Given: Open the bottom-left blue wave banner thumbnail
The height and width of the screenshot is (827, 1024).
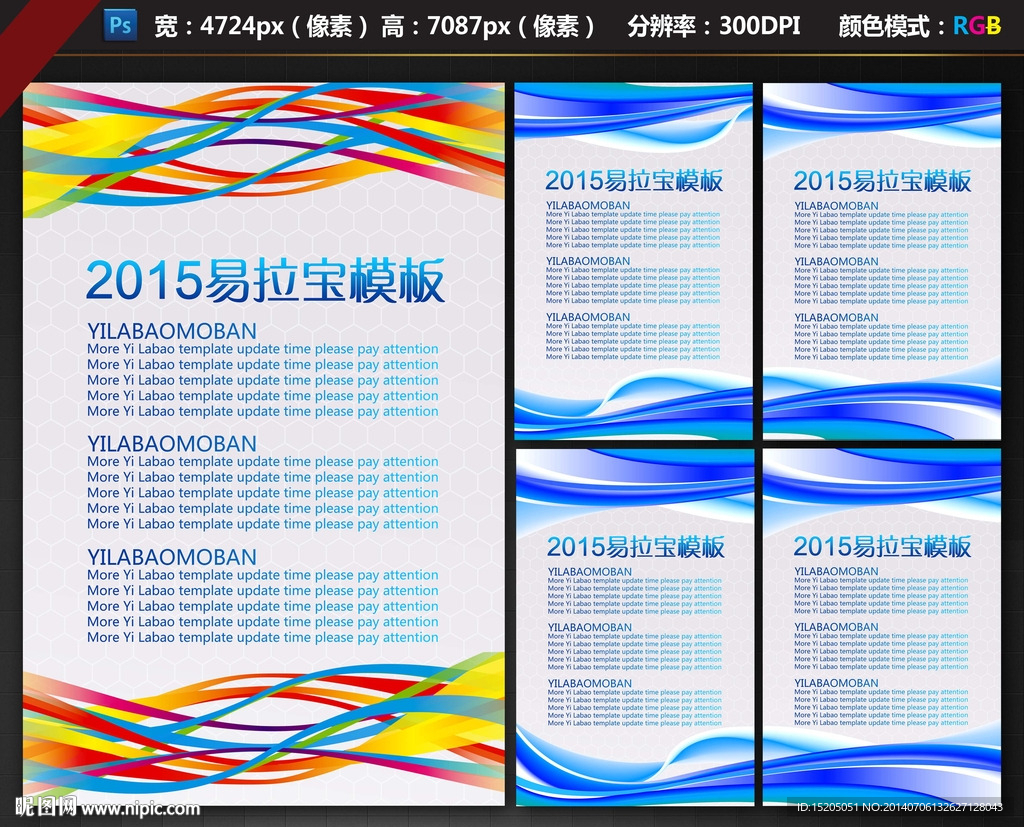Looking at the screenshot, I should click(x=635, y=627).
